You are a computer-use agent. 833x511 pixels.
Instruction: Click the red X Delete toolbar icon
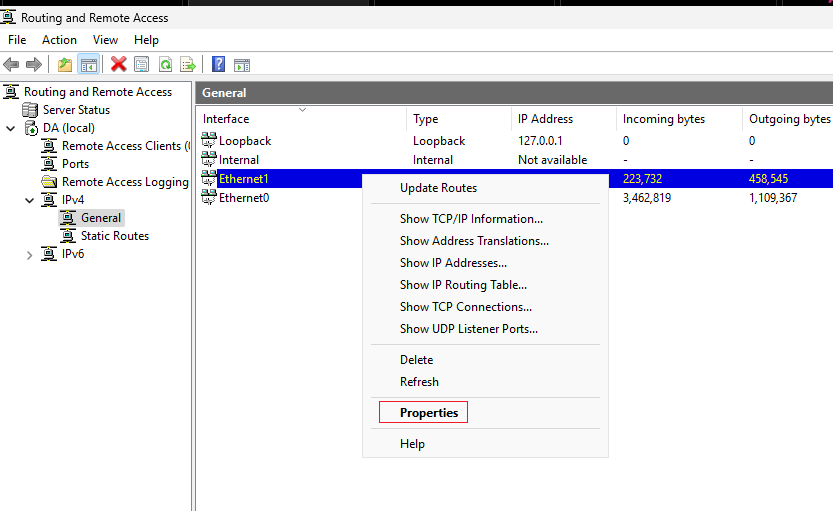[118, 64]
